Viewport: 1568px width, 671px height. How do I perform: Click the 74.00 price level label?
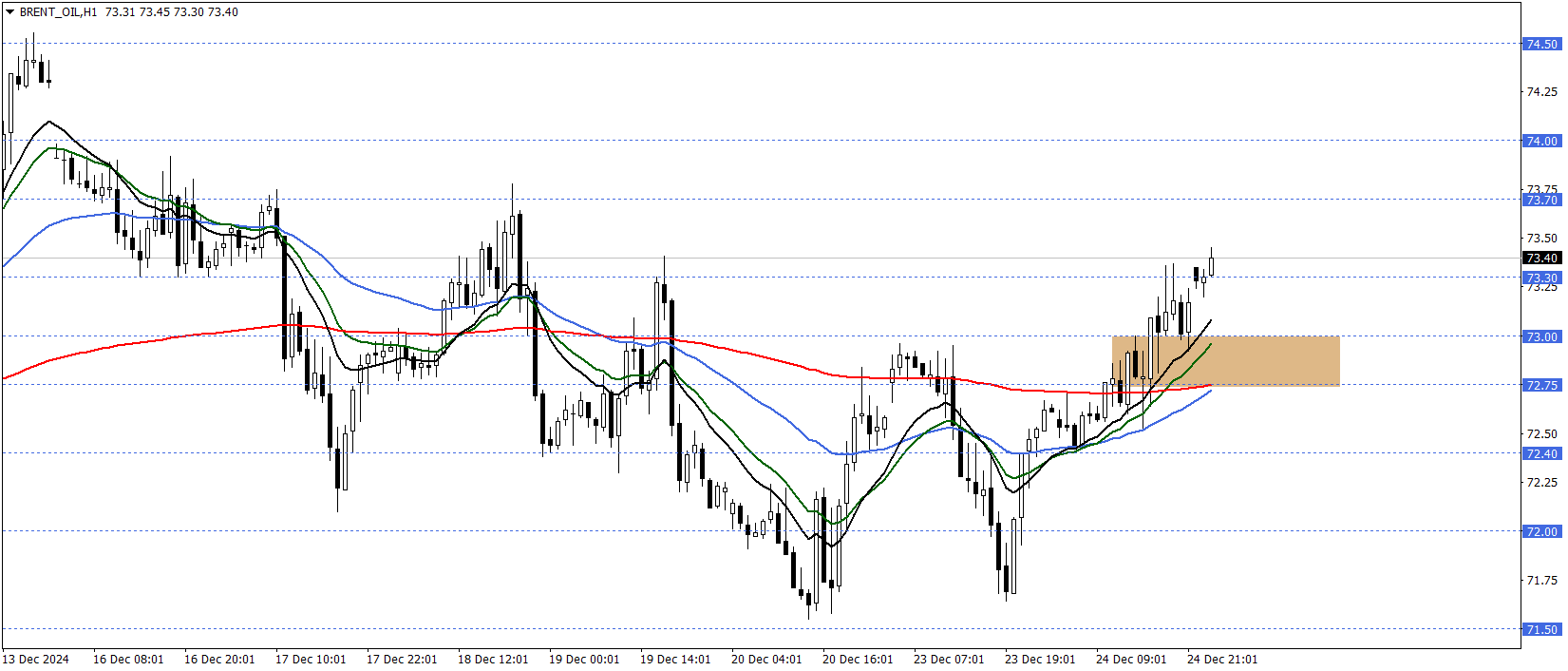tap(1541, 141)
